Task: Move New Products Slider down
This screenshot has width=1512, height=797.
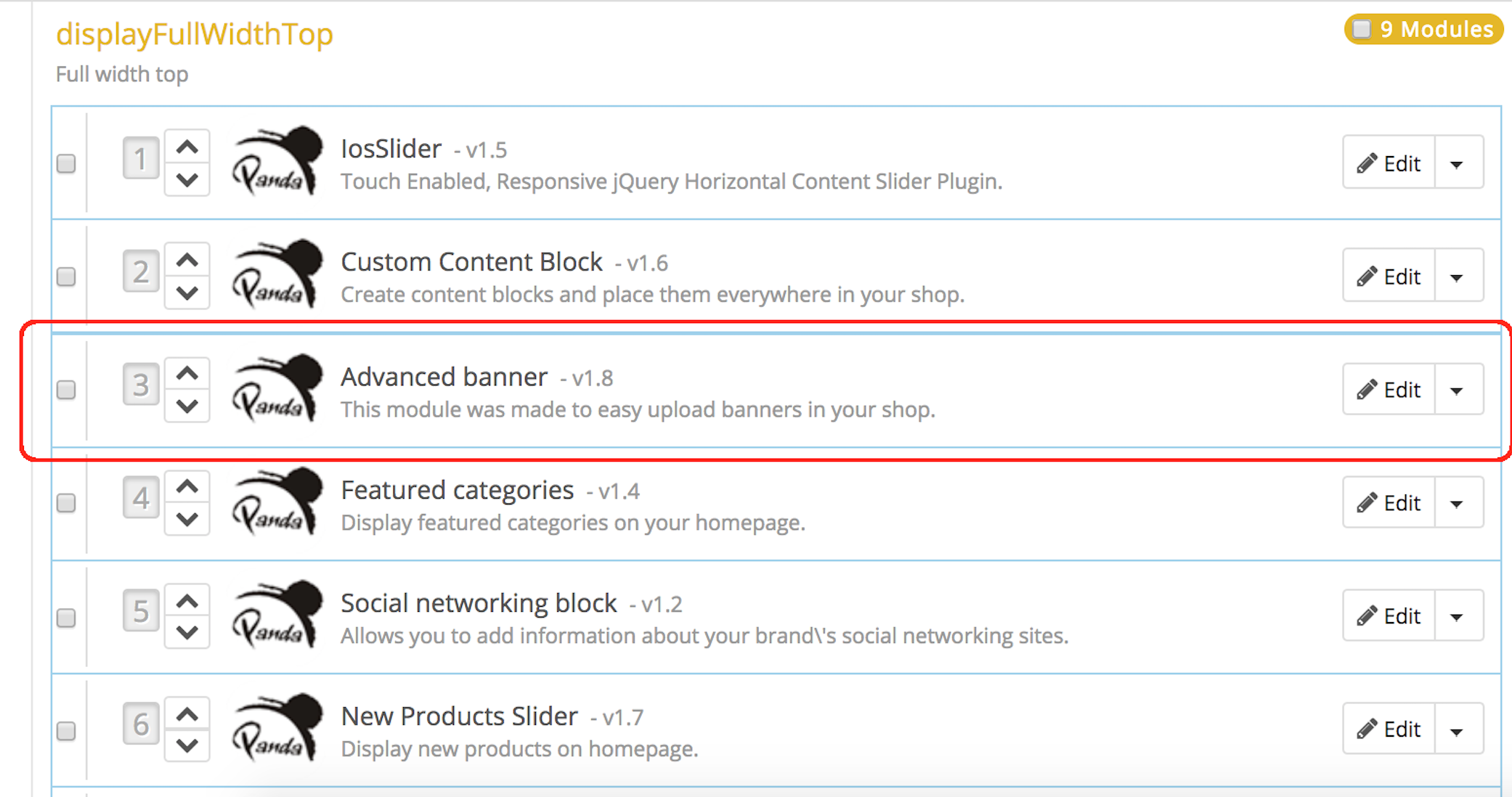Action: pos(187,745)
